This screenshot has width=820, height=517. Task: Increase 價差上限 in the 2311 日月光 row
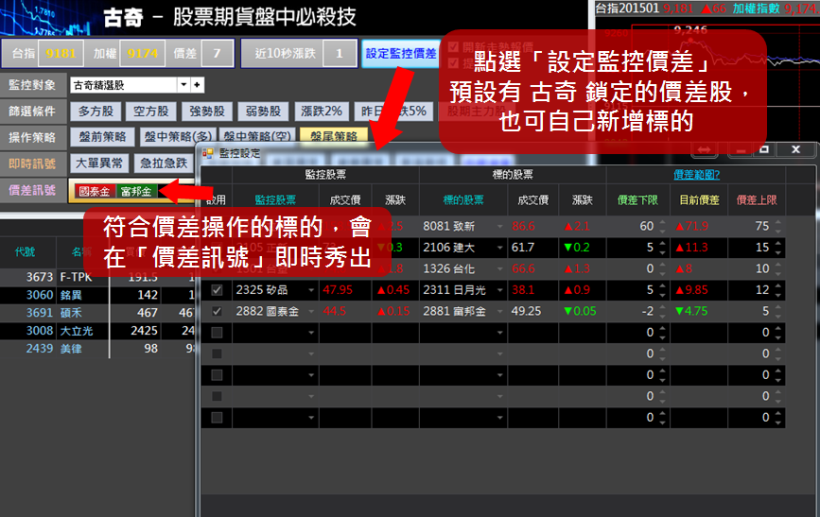[778, 285]
